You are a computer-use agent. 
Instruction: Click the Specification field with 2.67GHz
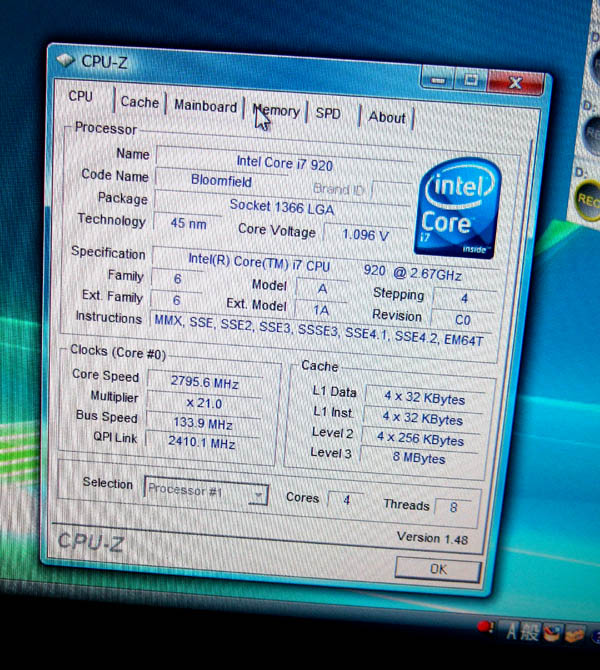coord(325,267)
